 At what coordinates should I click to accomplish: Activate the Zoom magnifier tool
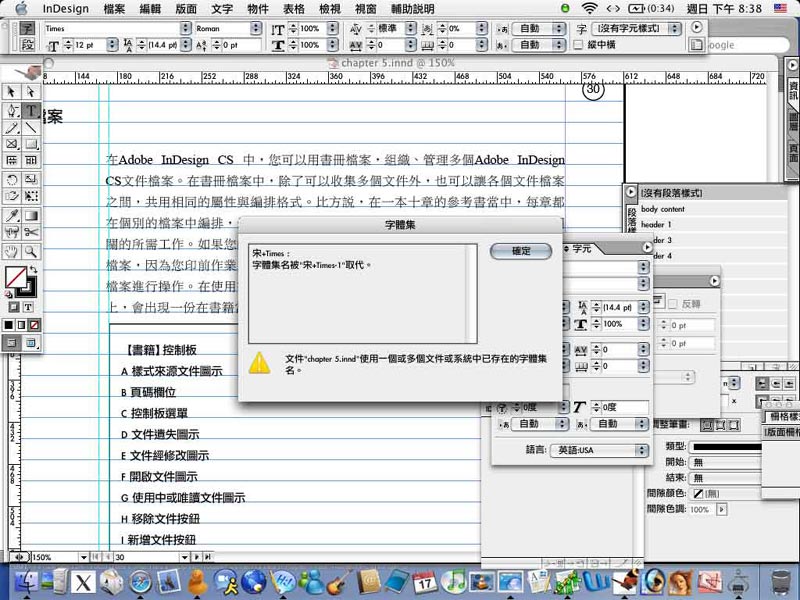coord(31,251)
